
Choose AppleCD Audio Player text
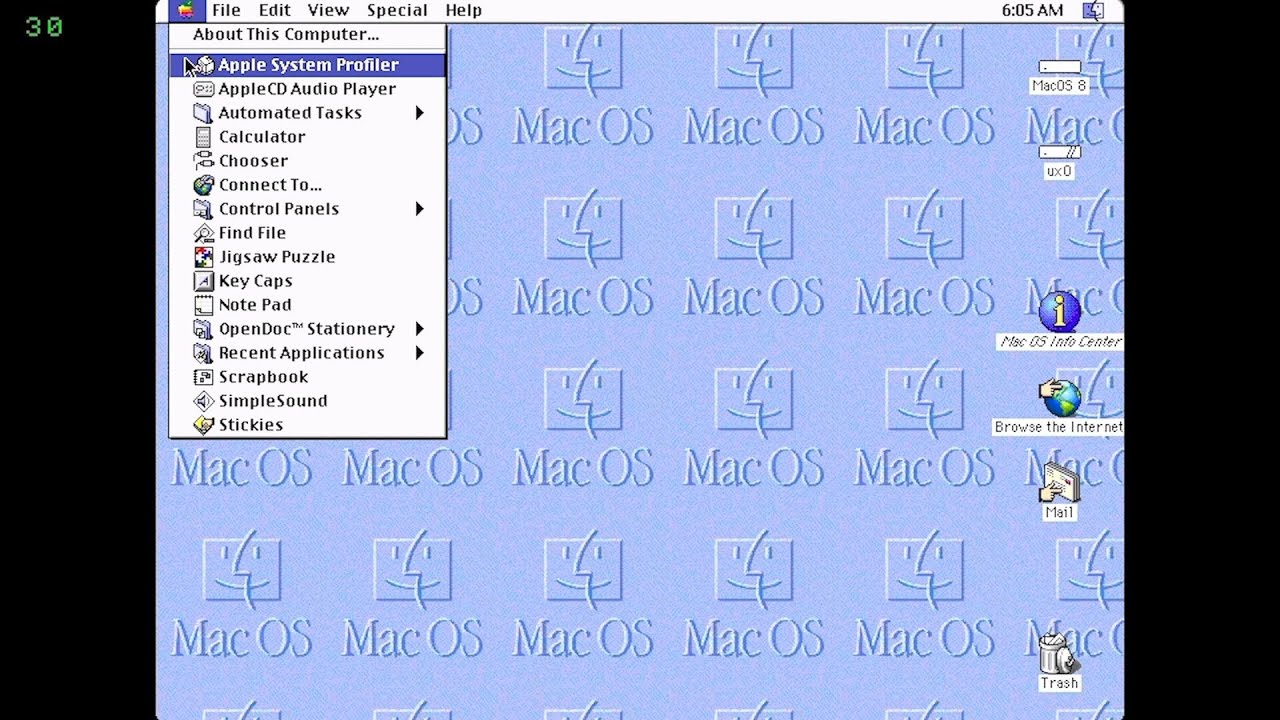pyautogui.click(x=307, y=89)
